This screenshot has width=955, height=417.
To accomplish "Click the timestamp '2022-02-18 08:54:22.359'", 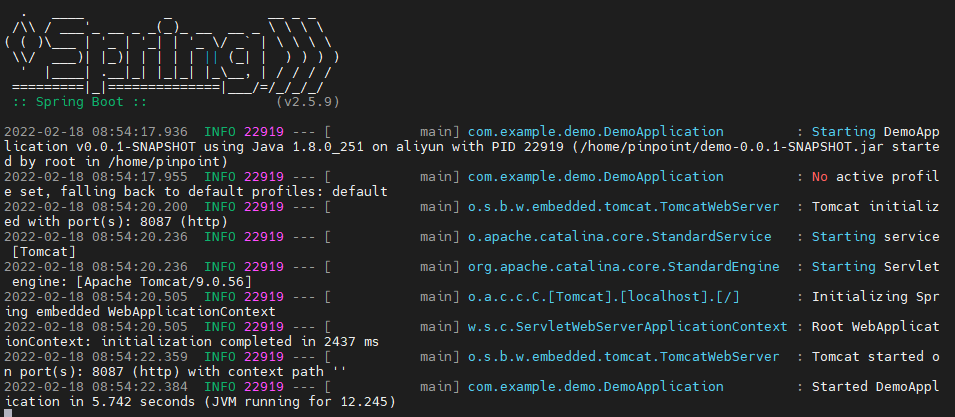I will 96,357.
